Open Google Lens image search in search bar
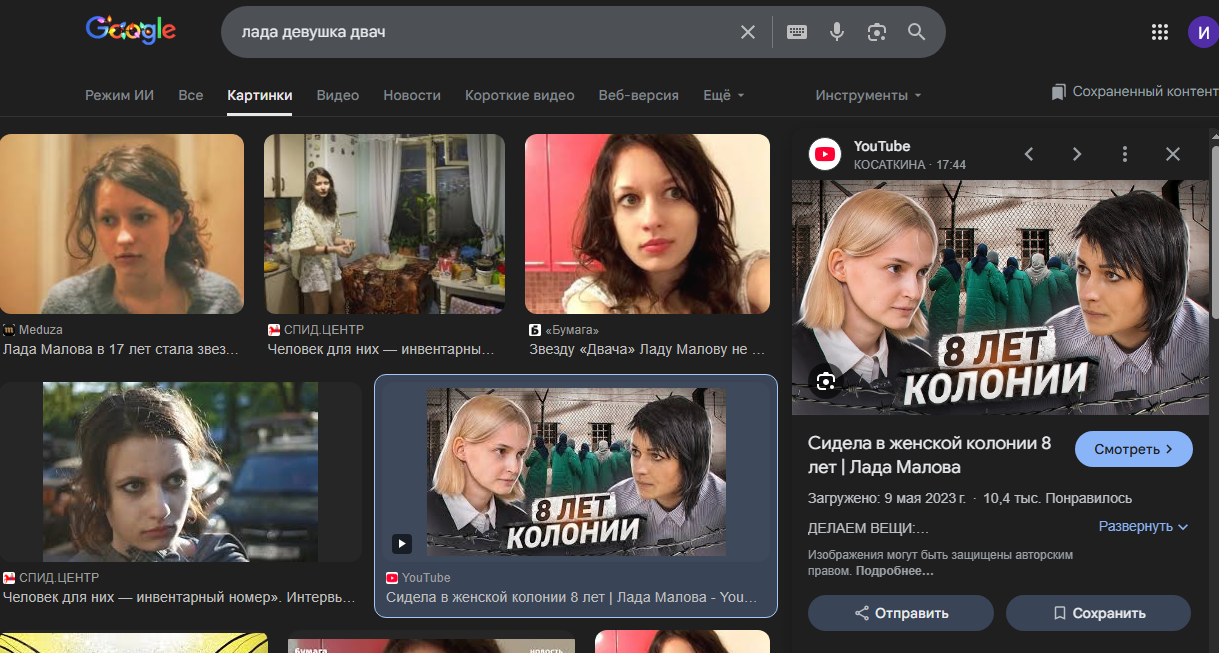1219x653 pixels. click(877, 32)
